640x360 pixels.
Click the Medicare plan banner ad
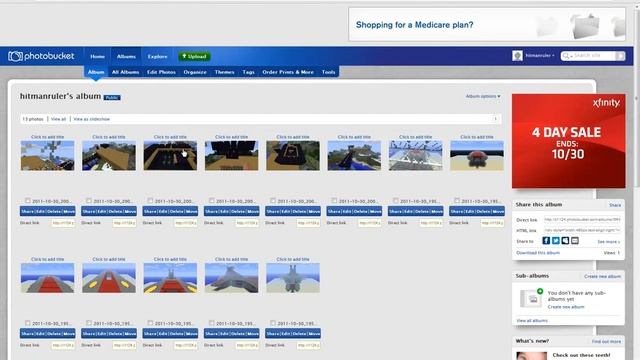click(x=487, y=24)
